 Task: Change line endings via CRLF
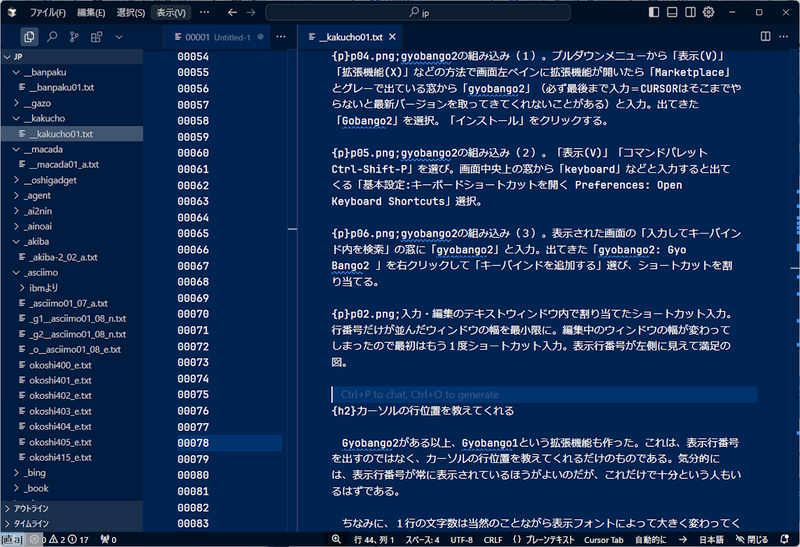pyautogui.click(x=493, y=539)
